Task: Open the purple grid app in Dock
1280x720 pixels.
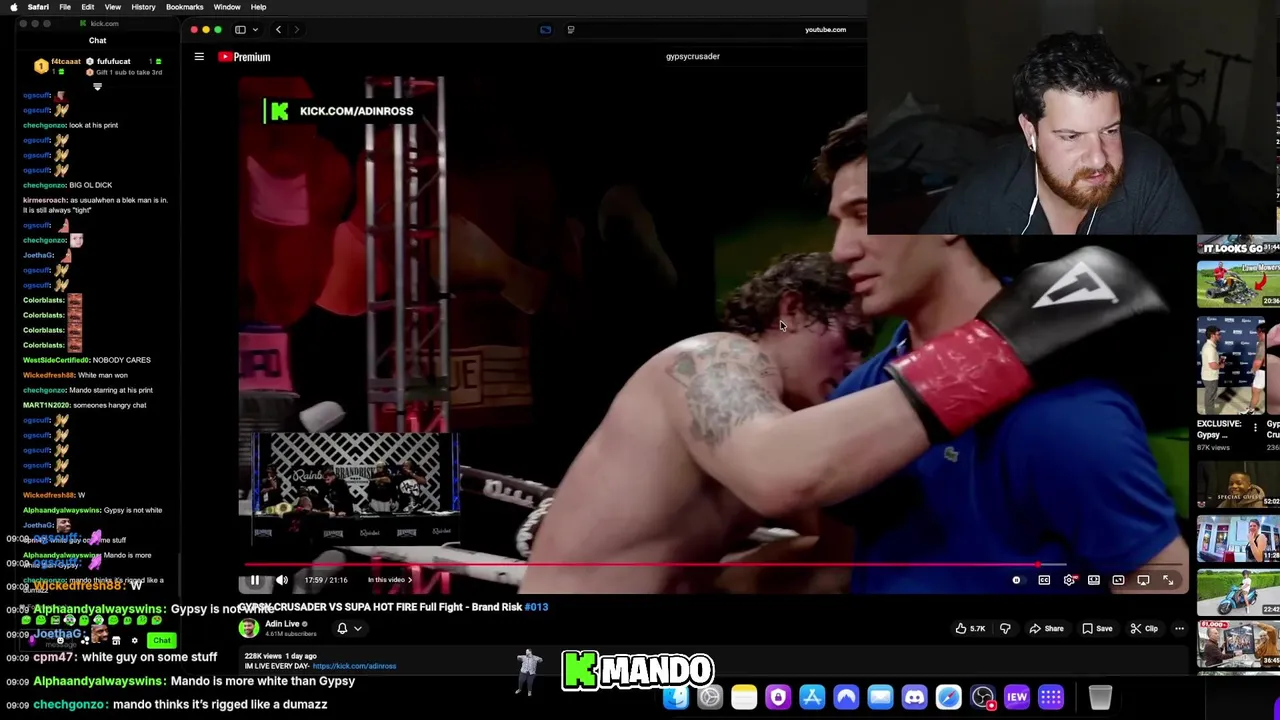Action: tap(1050, 697)
